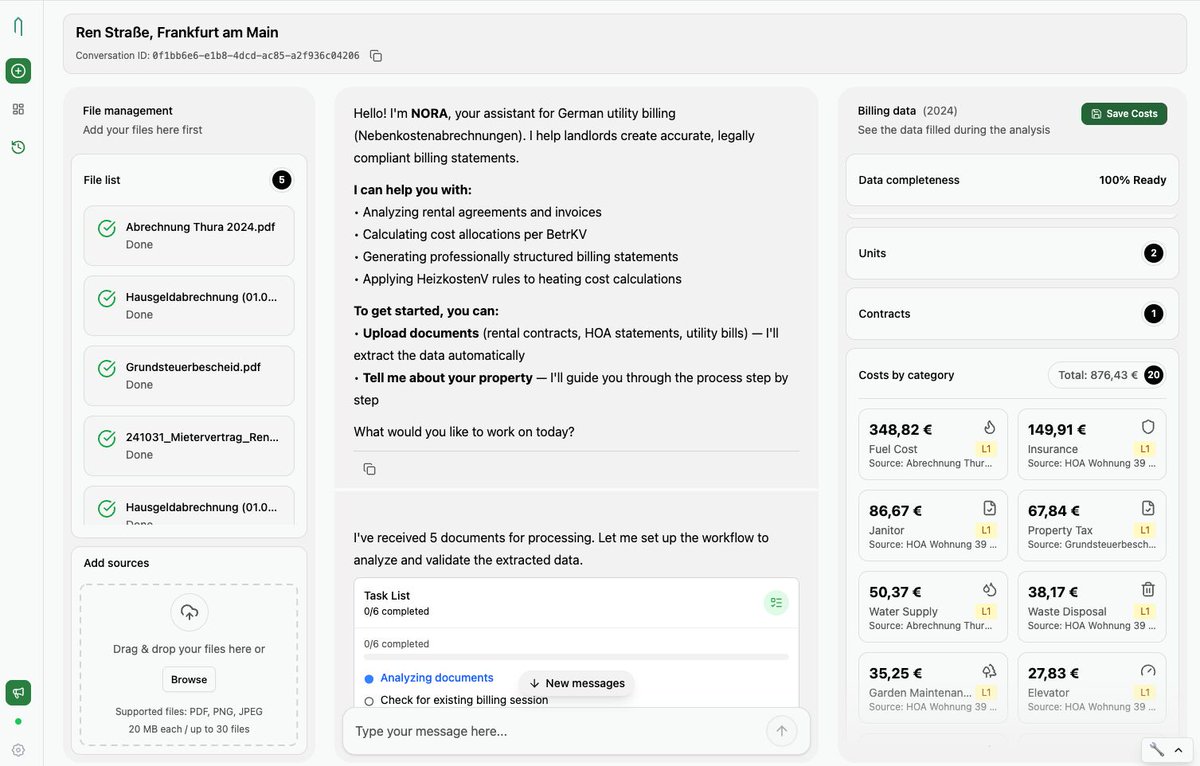This screenshot has height=766, width=1200.
Task: Click L1 badge on Fuel Cost card
Action: 986,449
